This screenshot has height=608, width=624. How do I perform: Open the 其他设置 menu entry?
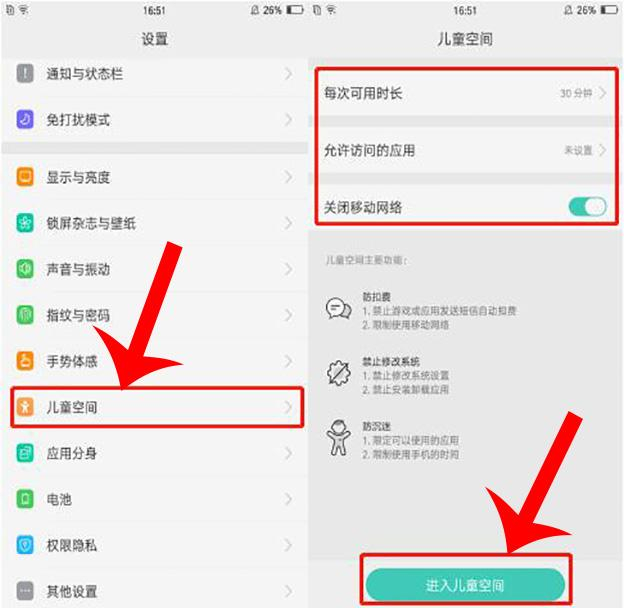[x=155, y=591]
